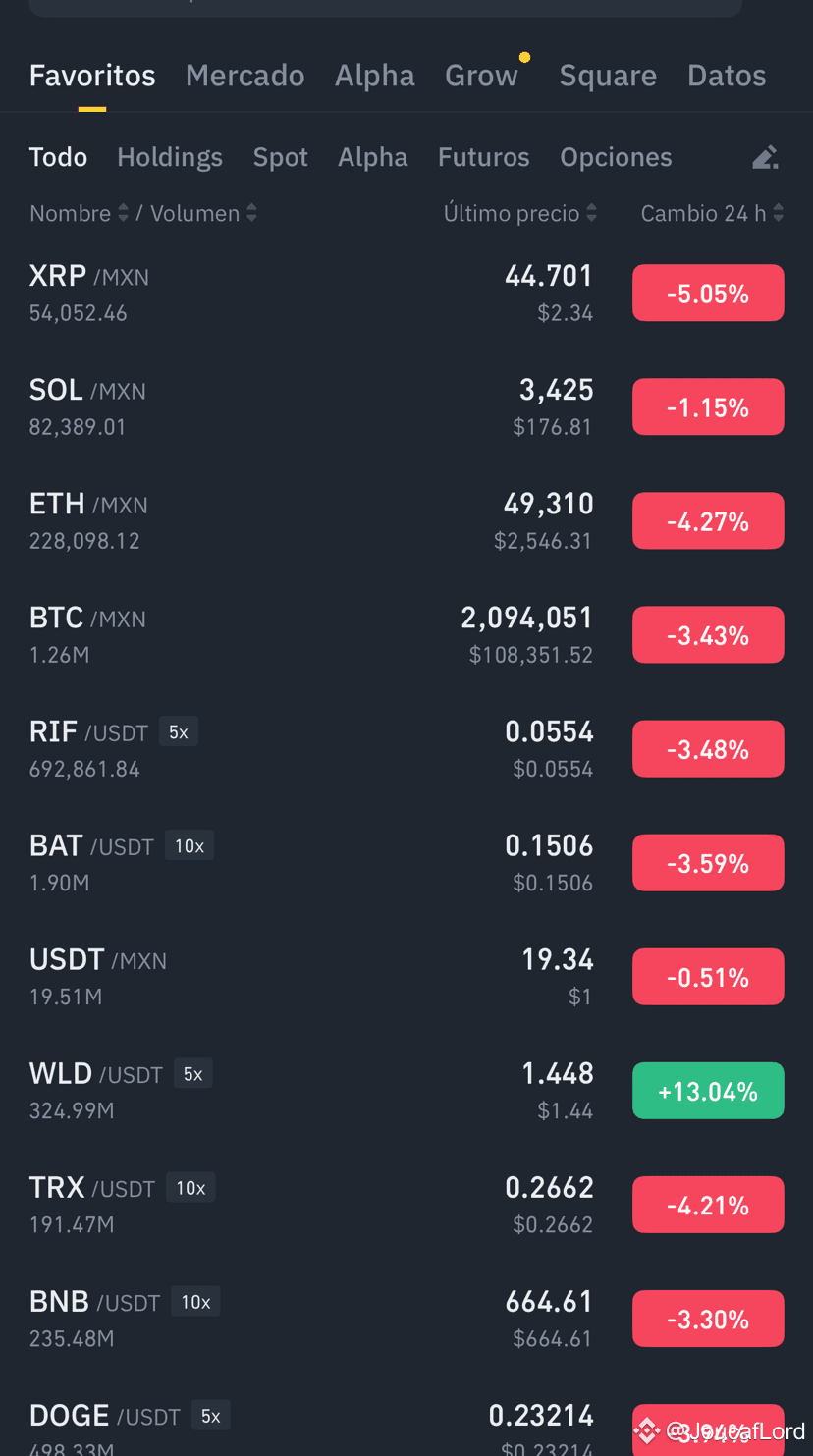
Task: Toggle the USDT -0.51% change button
Action: pyautogui.click(x=708, y=977)
